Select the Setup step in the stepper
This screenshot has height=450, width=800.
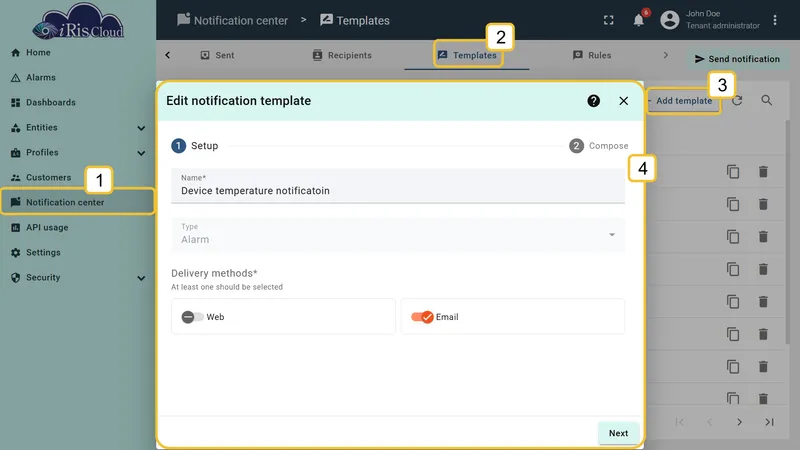195,146
